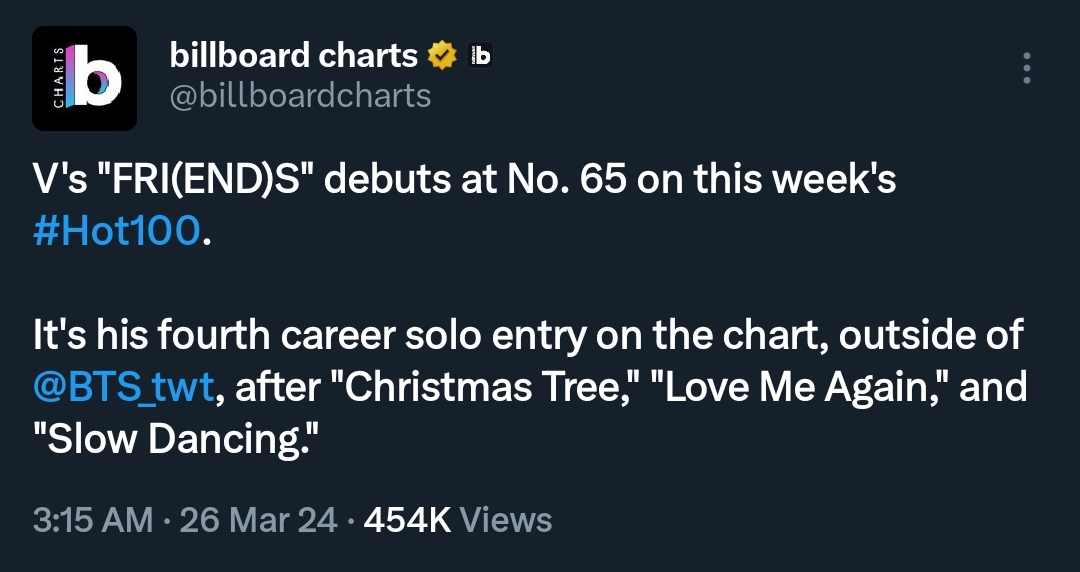This screenshot has width=1080, height=572.
Task: Click the 3:15 AM timestamp
Action: [x=93, y=520]
